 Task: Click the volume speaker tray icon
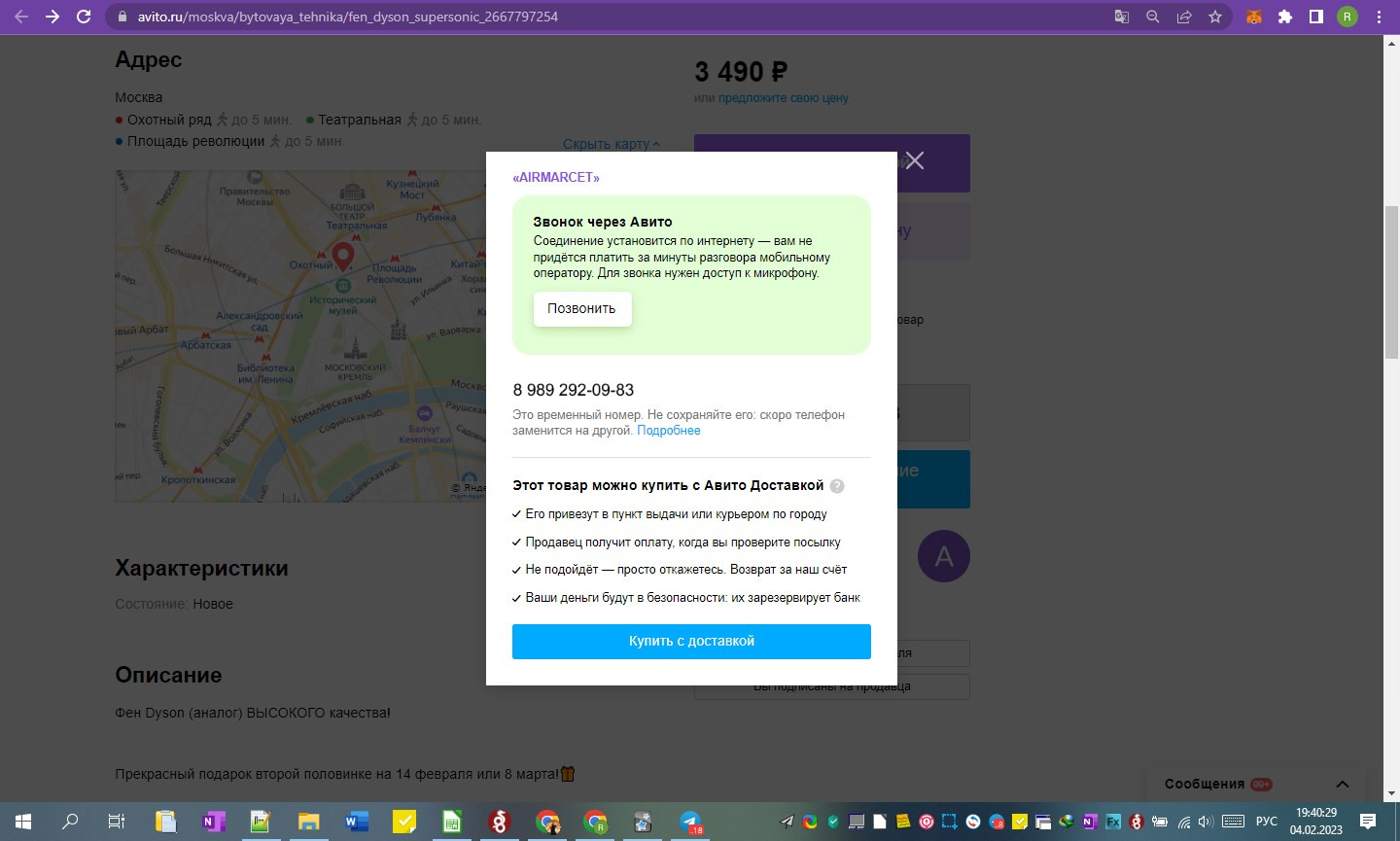click(x=1206, y=822)
